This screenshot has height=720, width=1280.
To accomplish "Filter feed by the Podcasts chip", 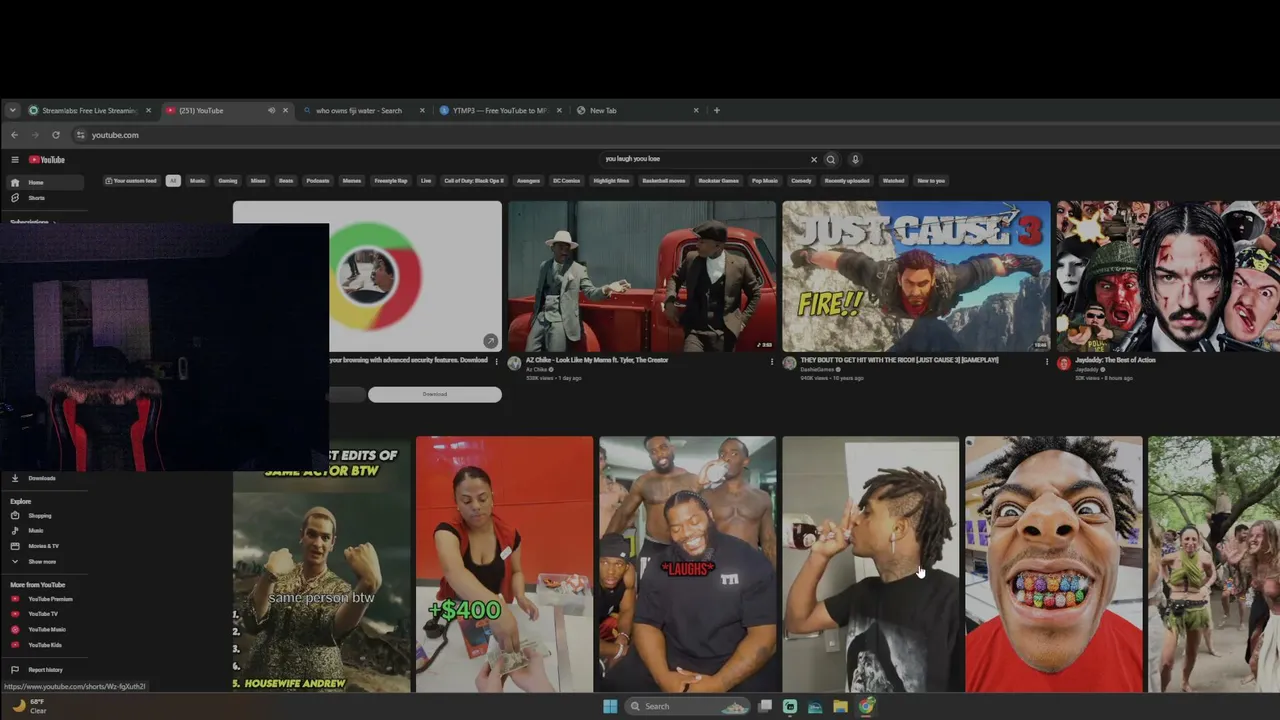I will 318,181.
